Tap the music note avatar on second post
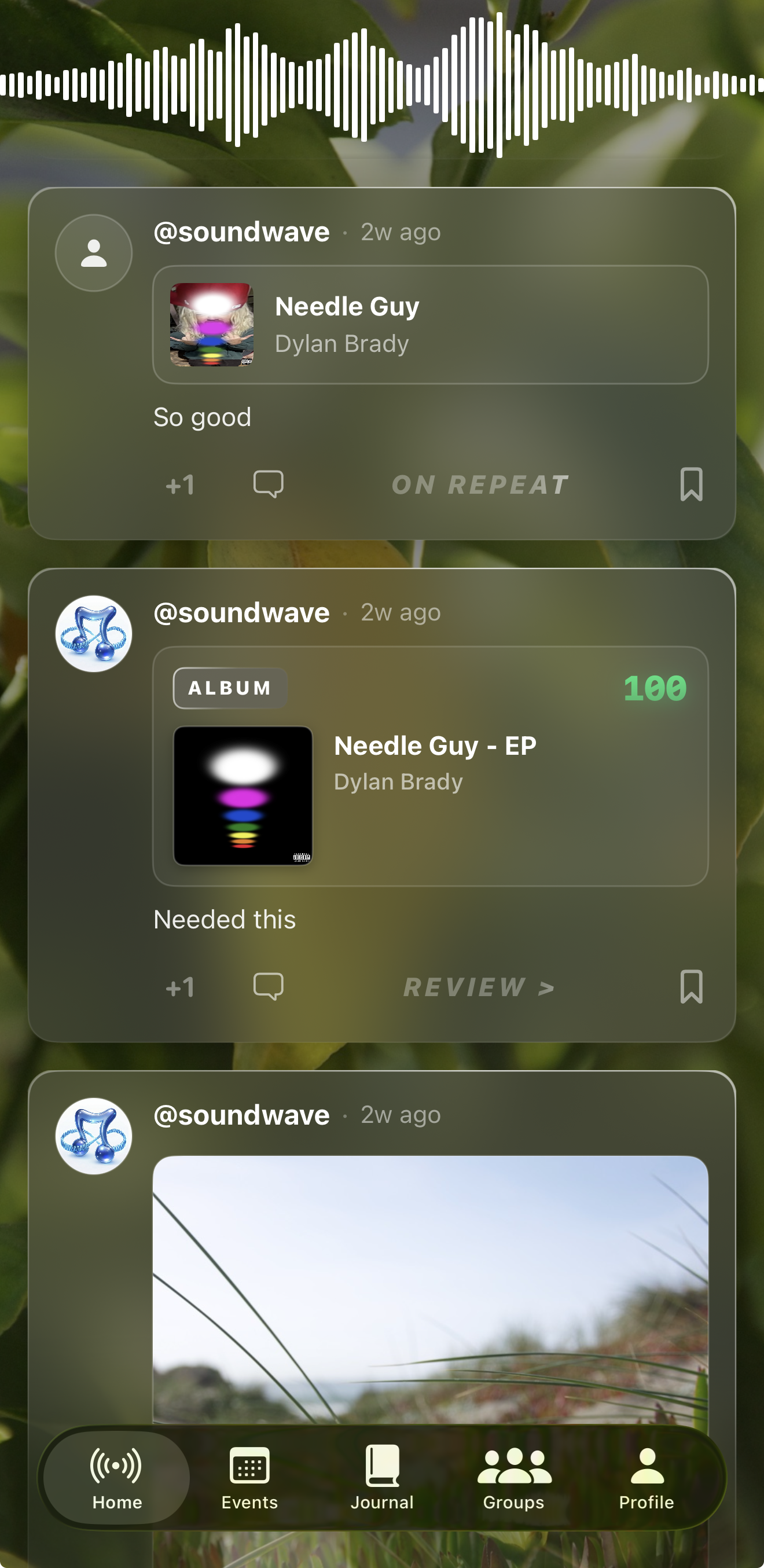Viewport: 764px width, 1568px height. 94,634
